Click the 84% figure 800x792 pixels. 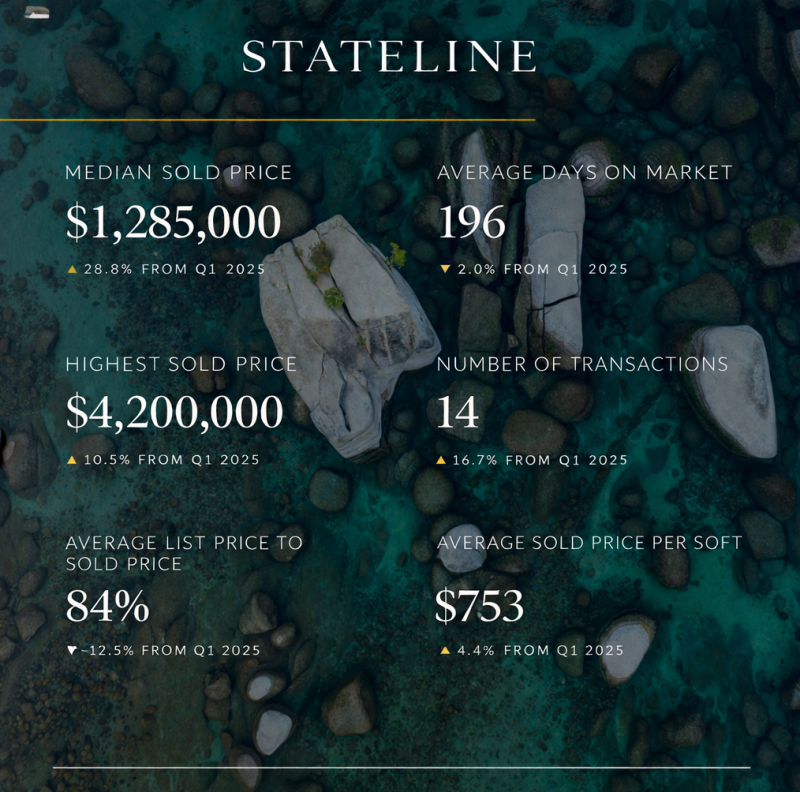click(107, 605)
